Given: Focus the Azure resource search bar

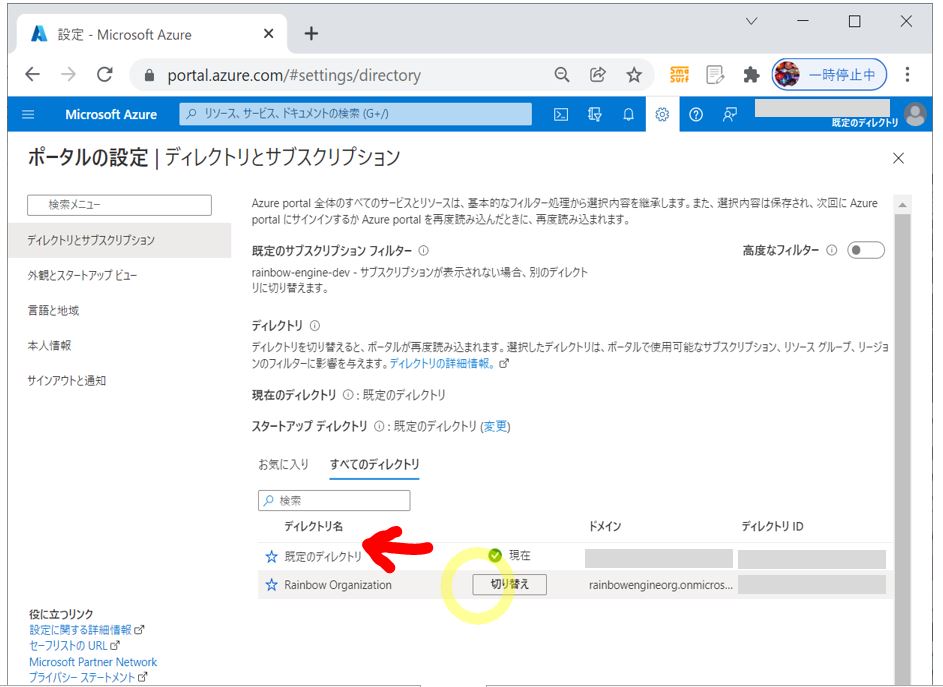Looking at the screenshot, I should 355,114.
